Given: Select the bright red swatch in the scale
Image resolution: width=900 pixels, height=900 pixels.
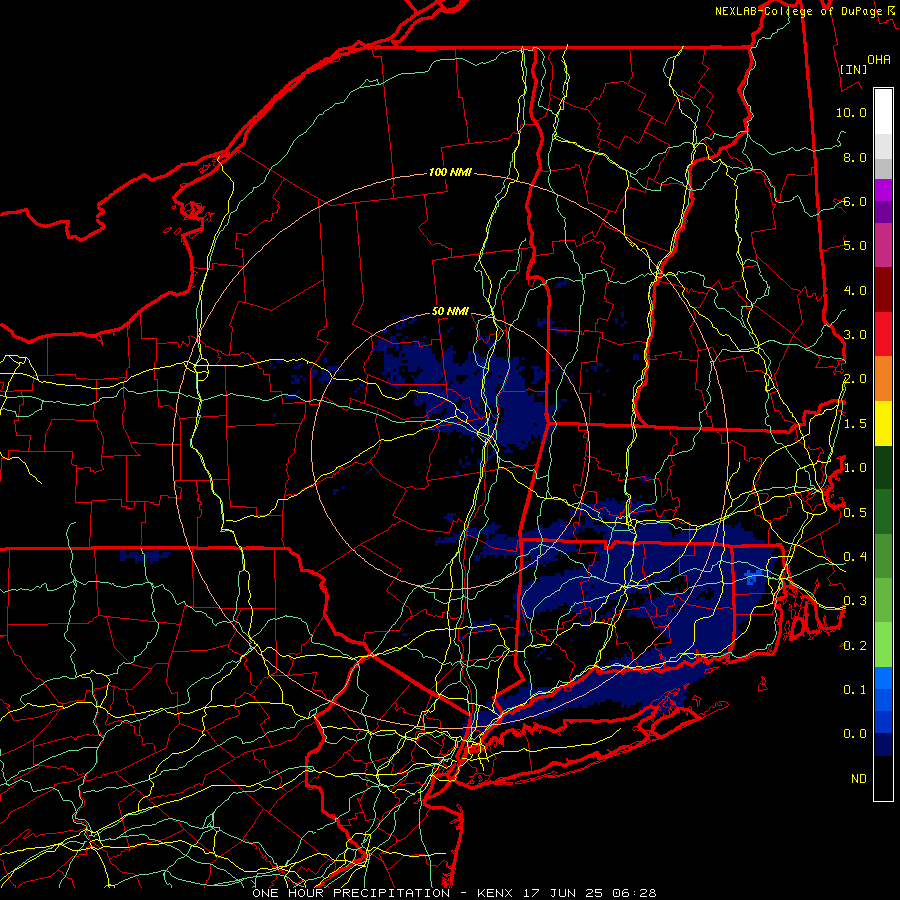Looking at the screenshot, I should (883, 334).
